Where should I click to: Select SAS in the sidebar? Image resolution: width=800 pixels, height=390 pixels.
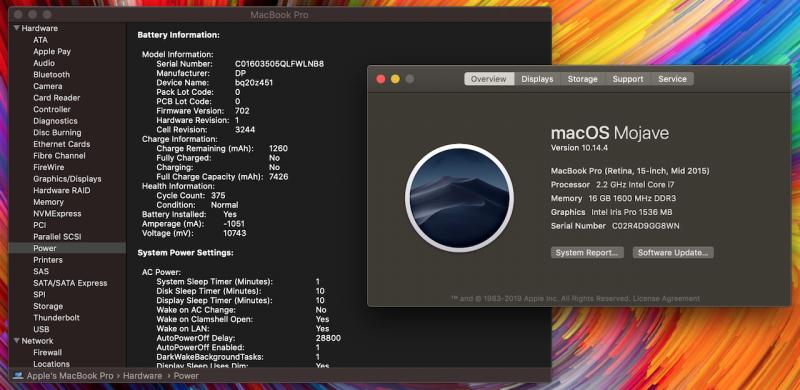(41, 272)
